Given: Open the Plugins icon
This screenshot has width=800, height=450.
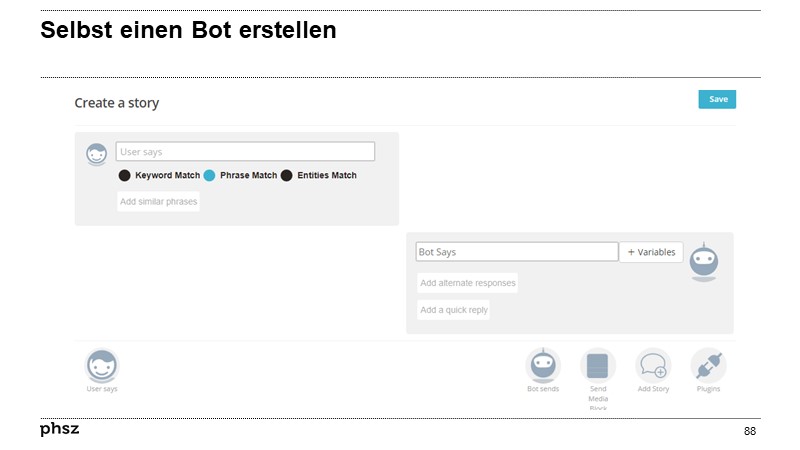Looking at the screenshot, I should pyautogui.click(x=708, y=366).
